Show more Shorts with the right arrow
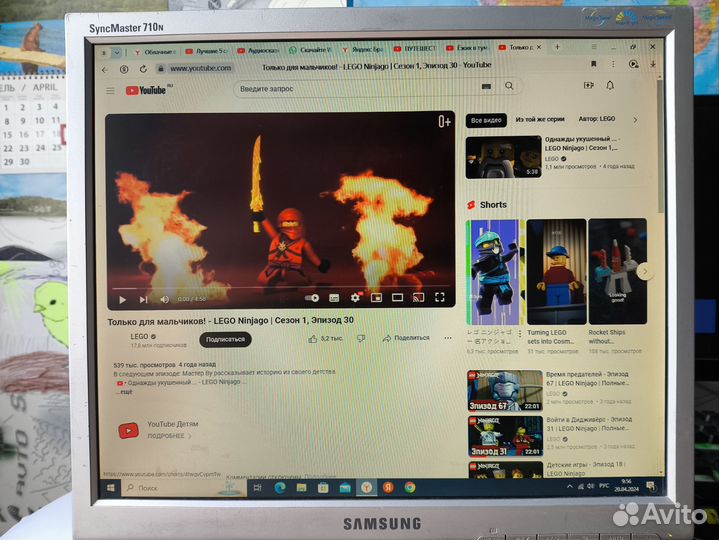The width and height of the screenshot is (719, 540). [645, 271]
